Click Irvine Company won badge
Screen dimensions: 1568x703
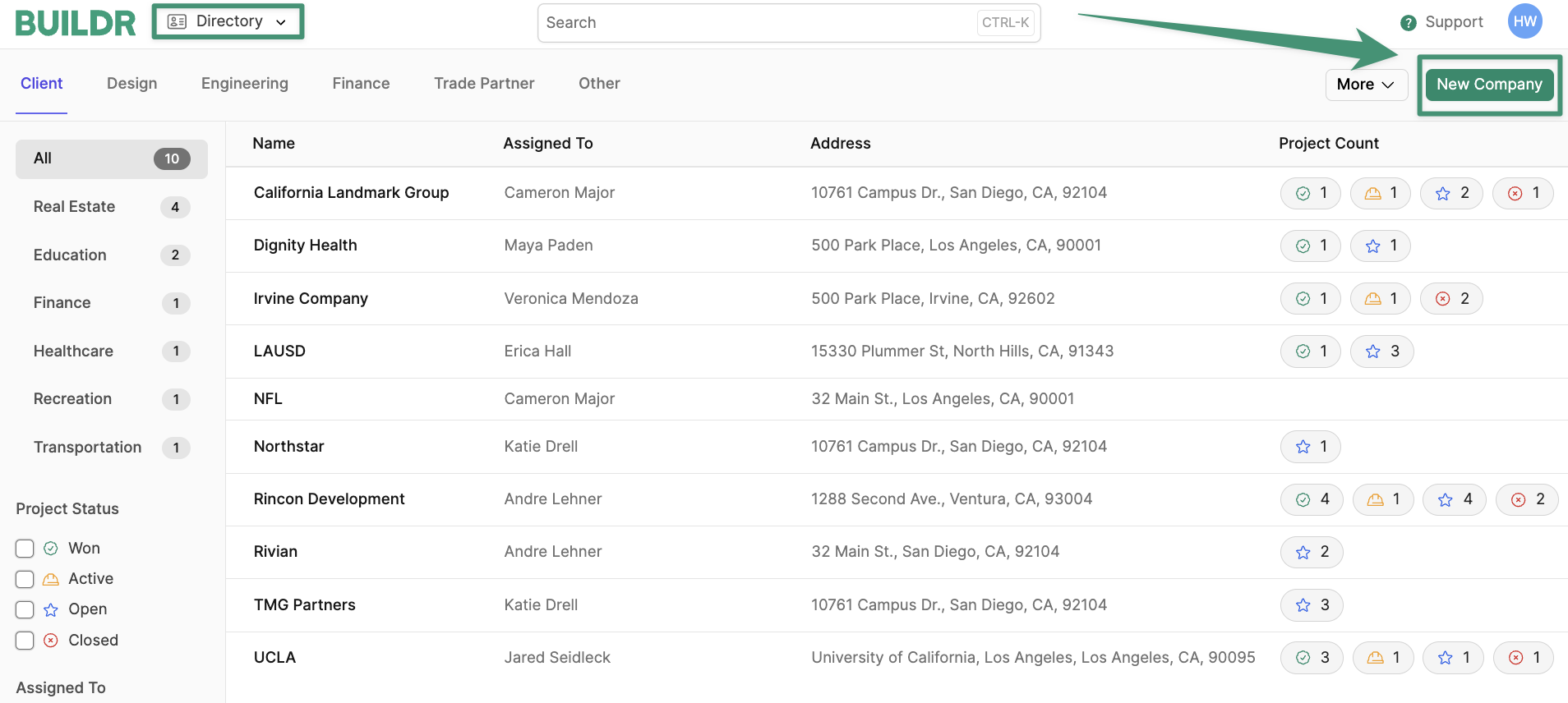(1311, 299)
